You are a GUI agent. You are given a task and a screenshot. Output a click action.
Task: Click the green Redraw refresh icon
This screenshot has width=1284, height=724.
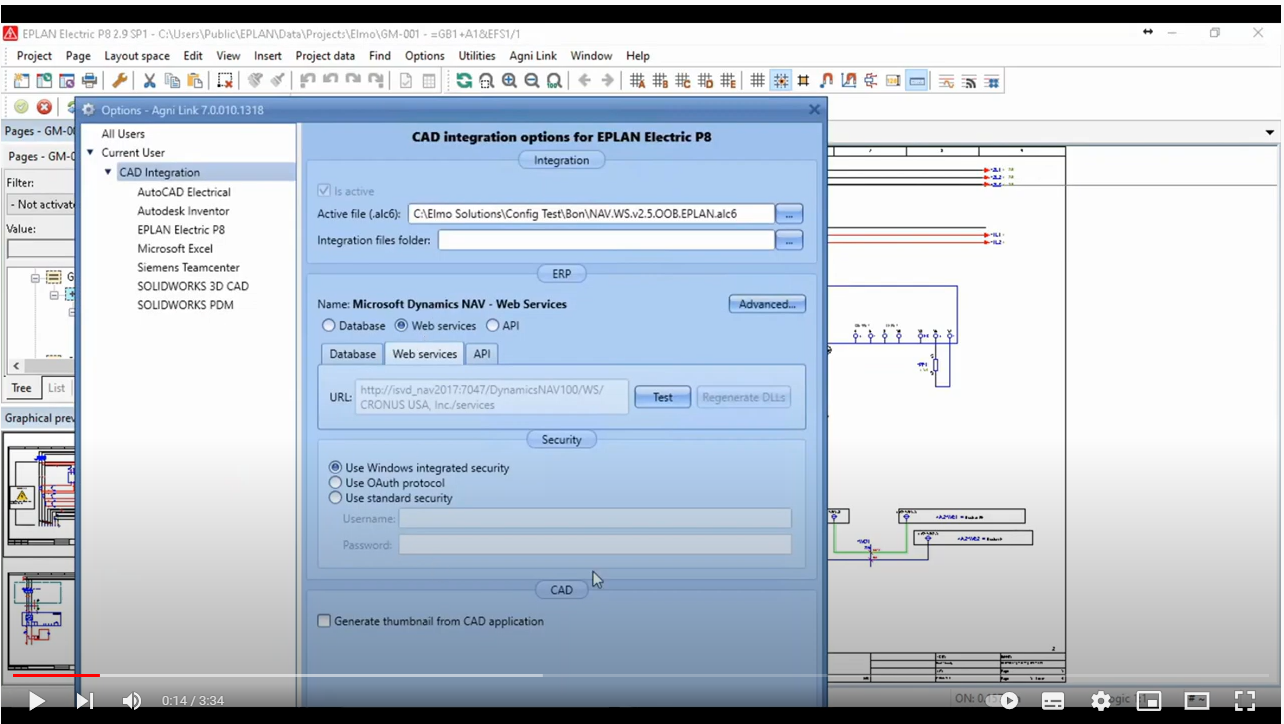click(x=464, y=81)
